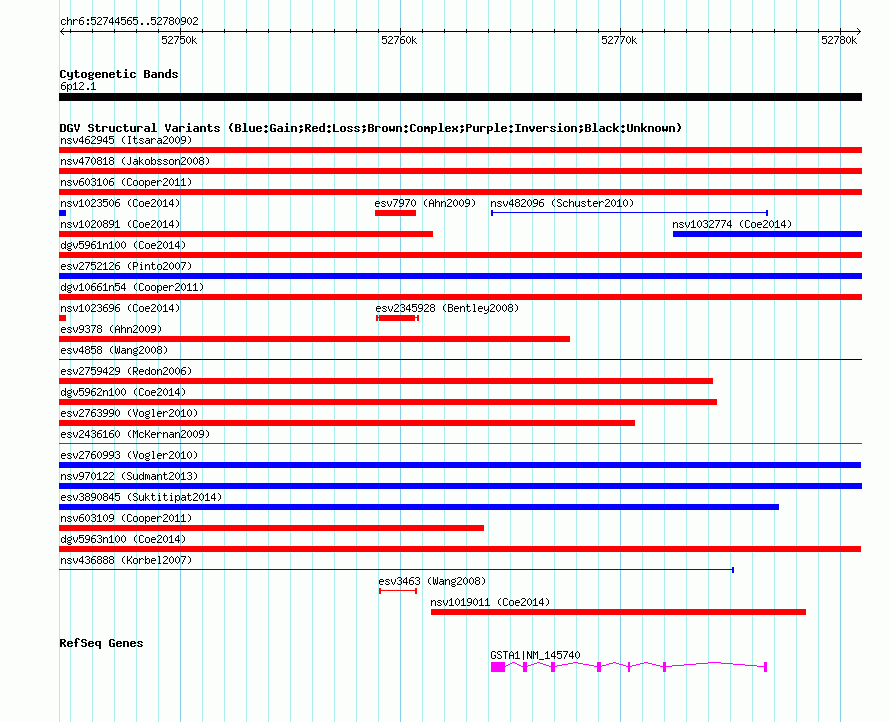Open nsv603109 (Cooper2011) label

point(126,518)
